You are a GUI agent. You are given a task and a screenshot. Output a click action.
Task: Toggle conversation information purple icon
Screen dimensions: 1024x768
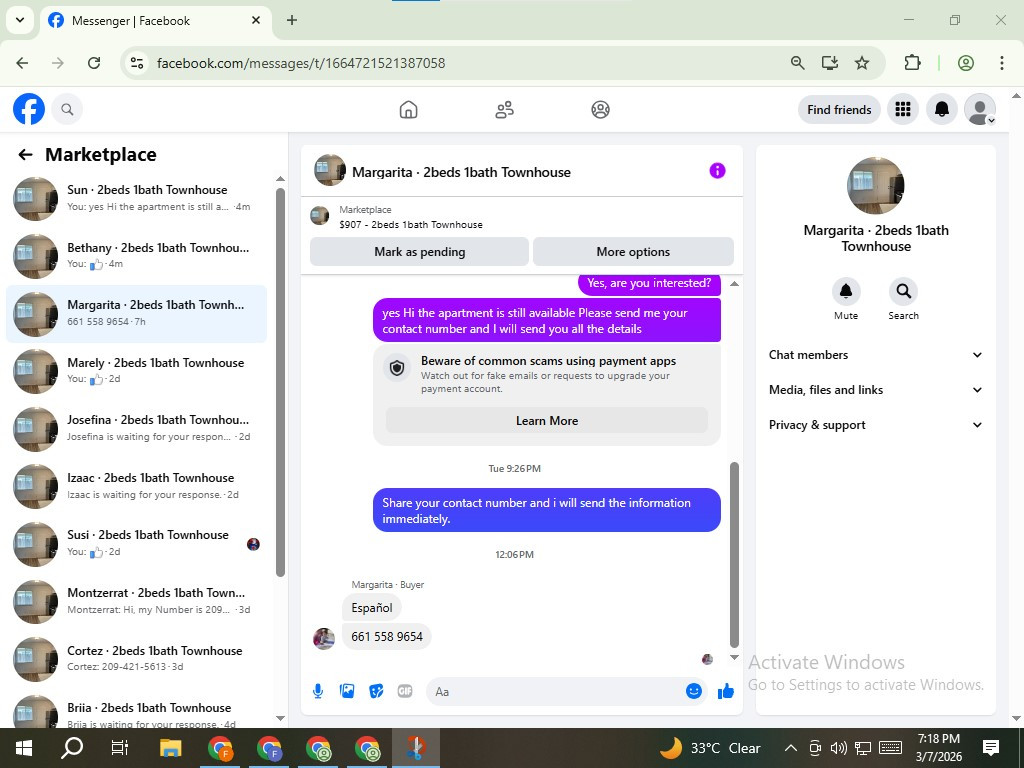(x=717, y=171)
